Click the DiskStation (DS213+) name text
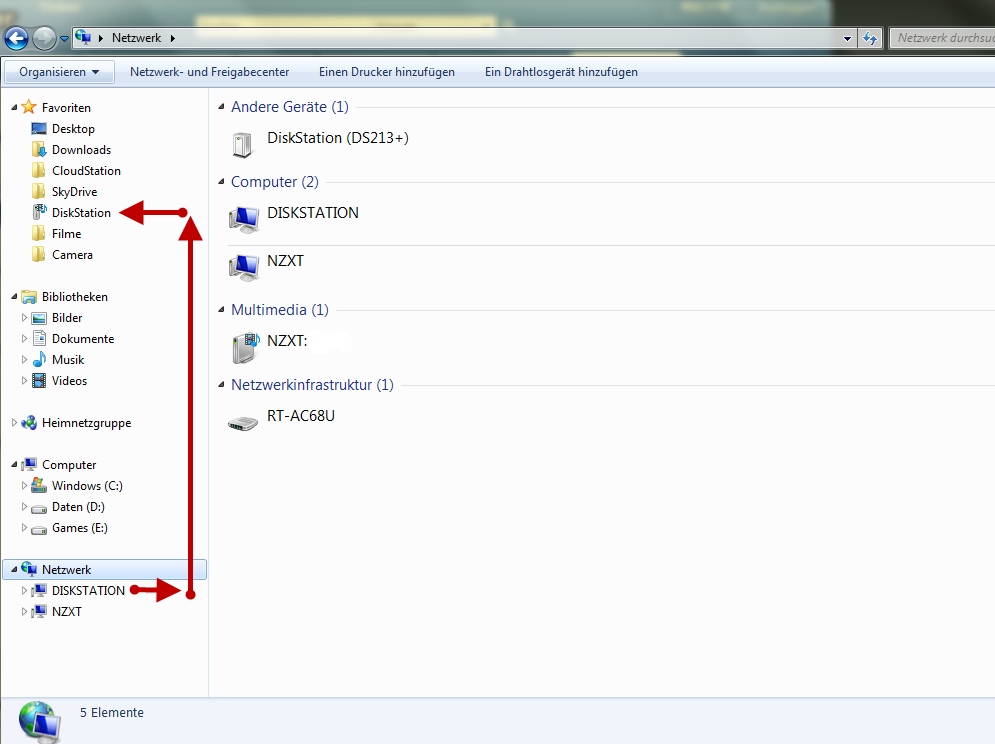Viewport: 995px width, 744px height. click(x=338, y=138)
